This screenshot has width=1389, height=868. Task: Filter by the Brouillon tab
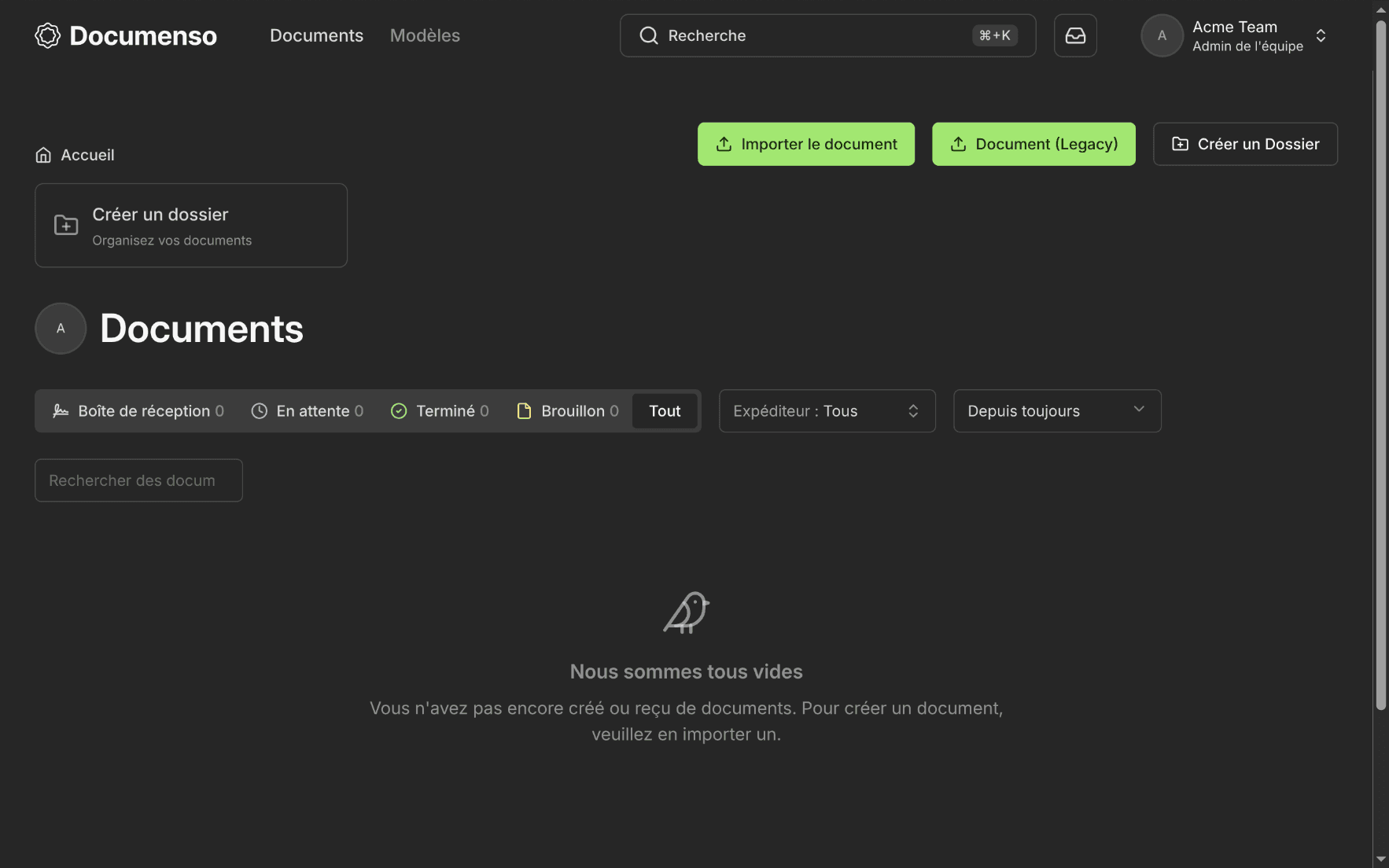coord(567,411)
